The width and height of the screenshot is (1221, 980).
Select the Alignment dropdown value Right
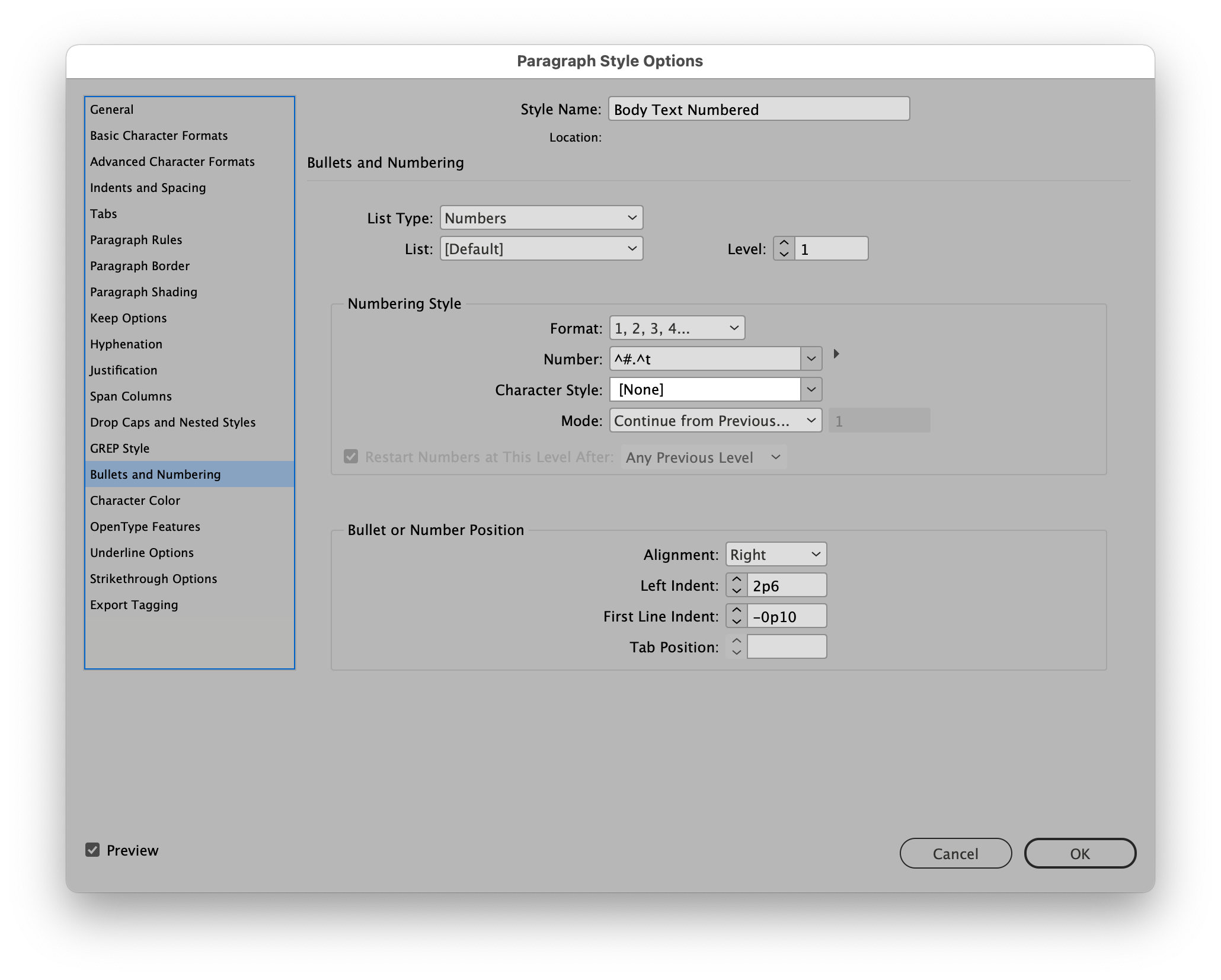[775, 554]
